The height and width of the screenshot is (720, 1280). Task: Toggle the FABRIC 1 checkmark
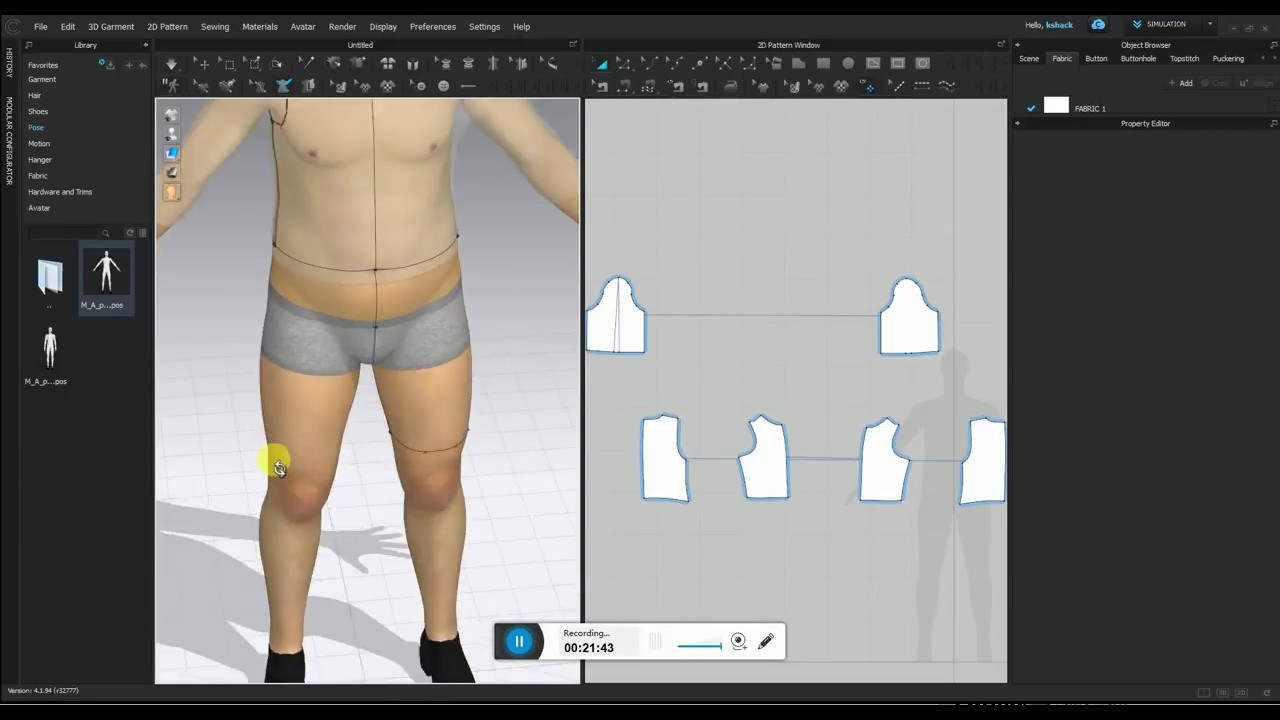pyautogui.click(x=1031, y=108)
